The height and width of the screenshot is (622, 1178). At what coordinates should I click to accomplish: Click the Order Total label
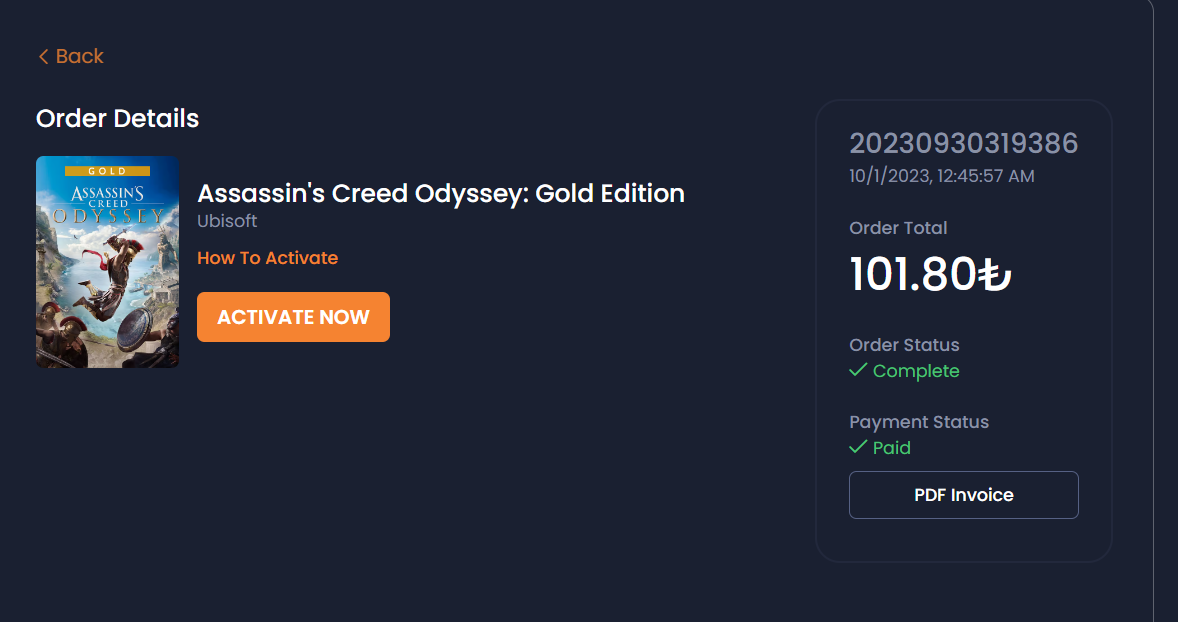click(898, 228)
